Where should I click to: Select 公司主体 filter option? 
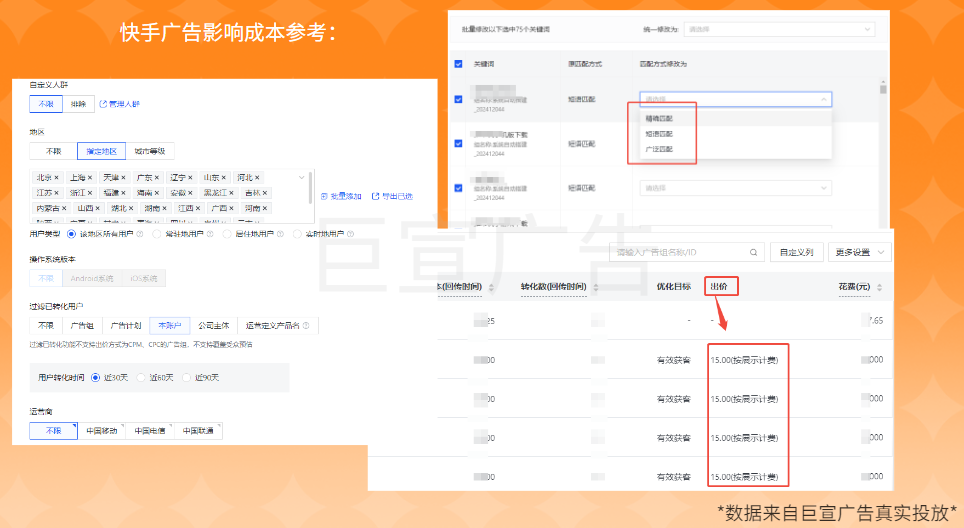click(213, 326)
